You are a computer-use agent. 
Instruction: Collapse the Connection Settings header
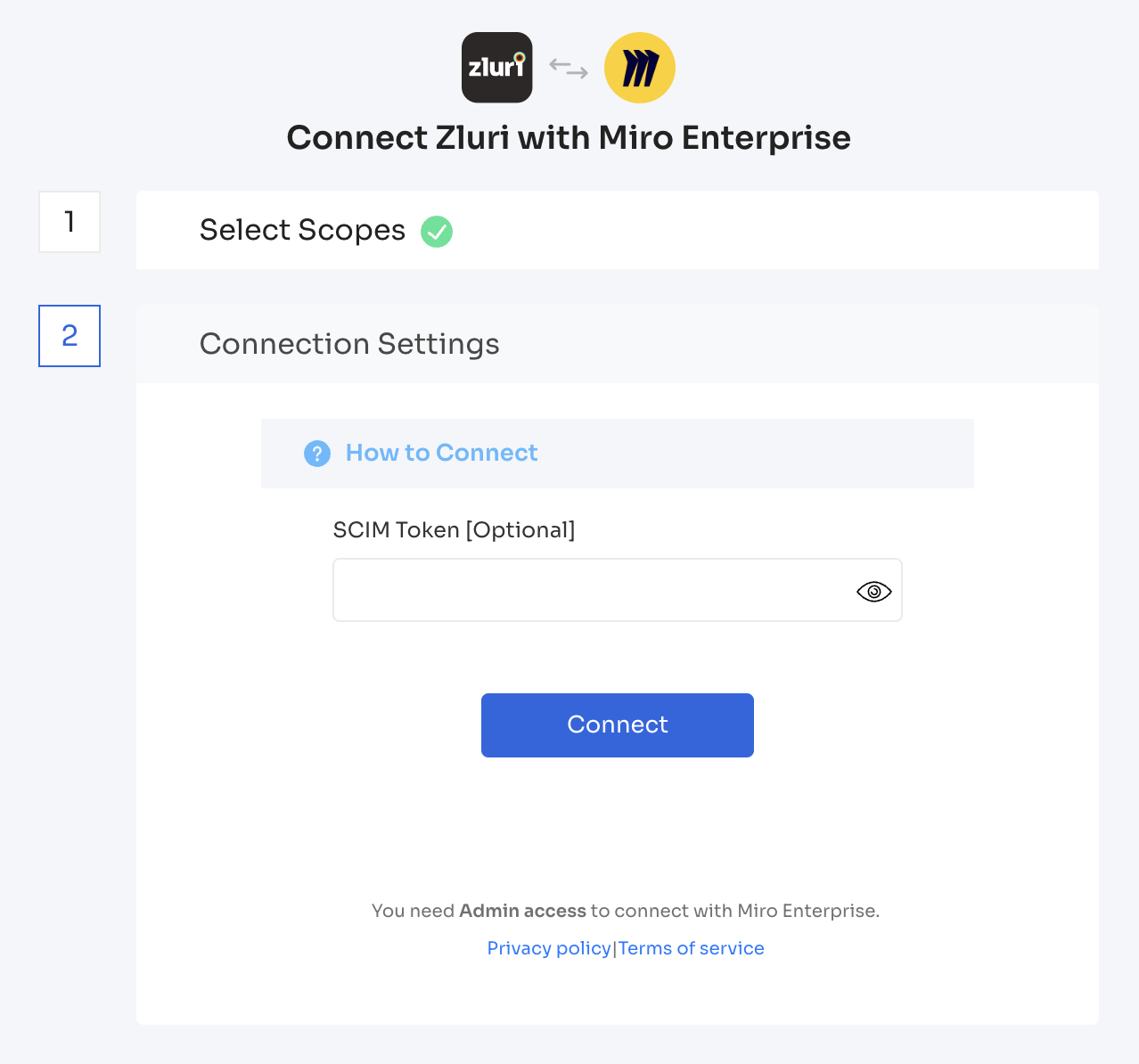[618, 344]
